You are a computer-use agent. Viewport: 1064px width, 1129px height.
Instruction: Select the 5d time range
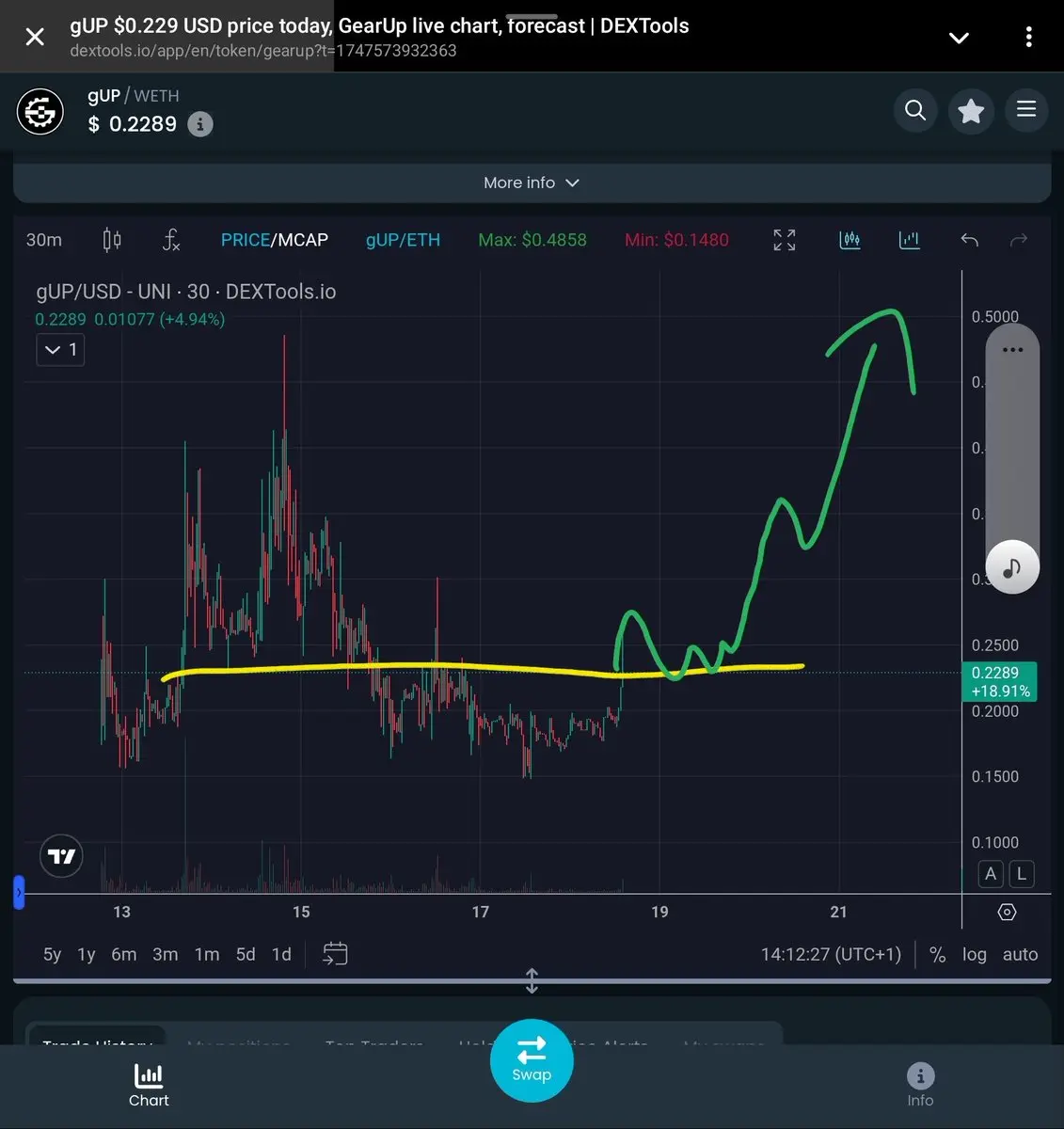246,954
